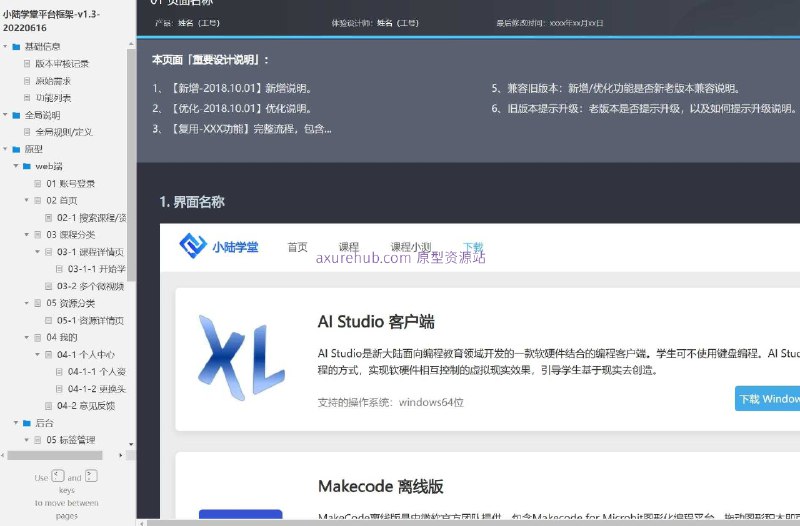Open the 版本审核记录 page
Screen dimensions: 800x526
[x=62, y=64]
